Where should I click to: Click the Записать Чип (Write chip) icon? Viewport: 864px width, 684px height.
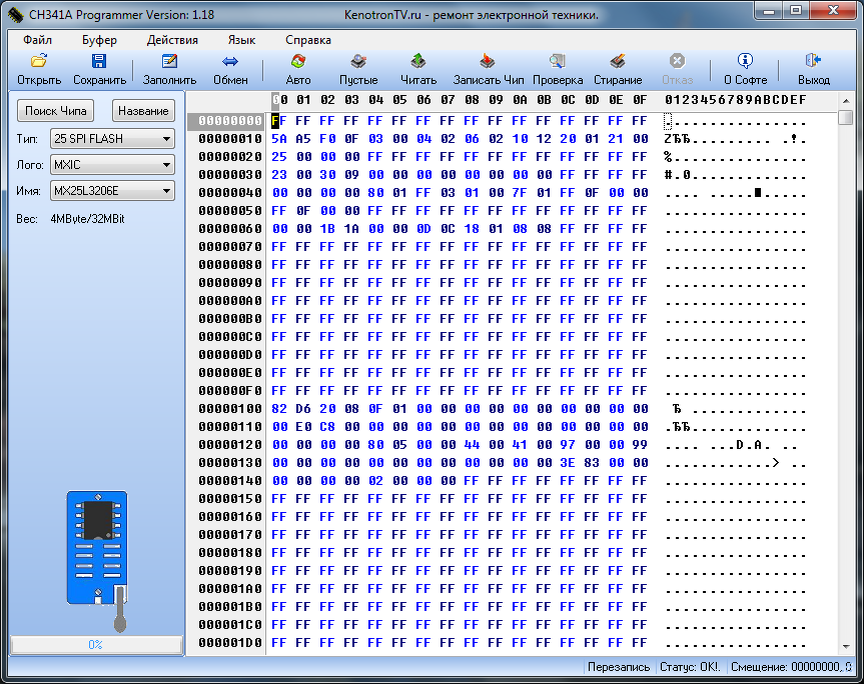click(488, 61)
